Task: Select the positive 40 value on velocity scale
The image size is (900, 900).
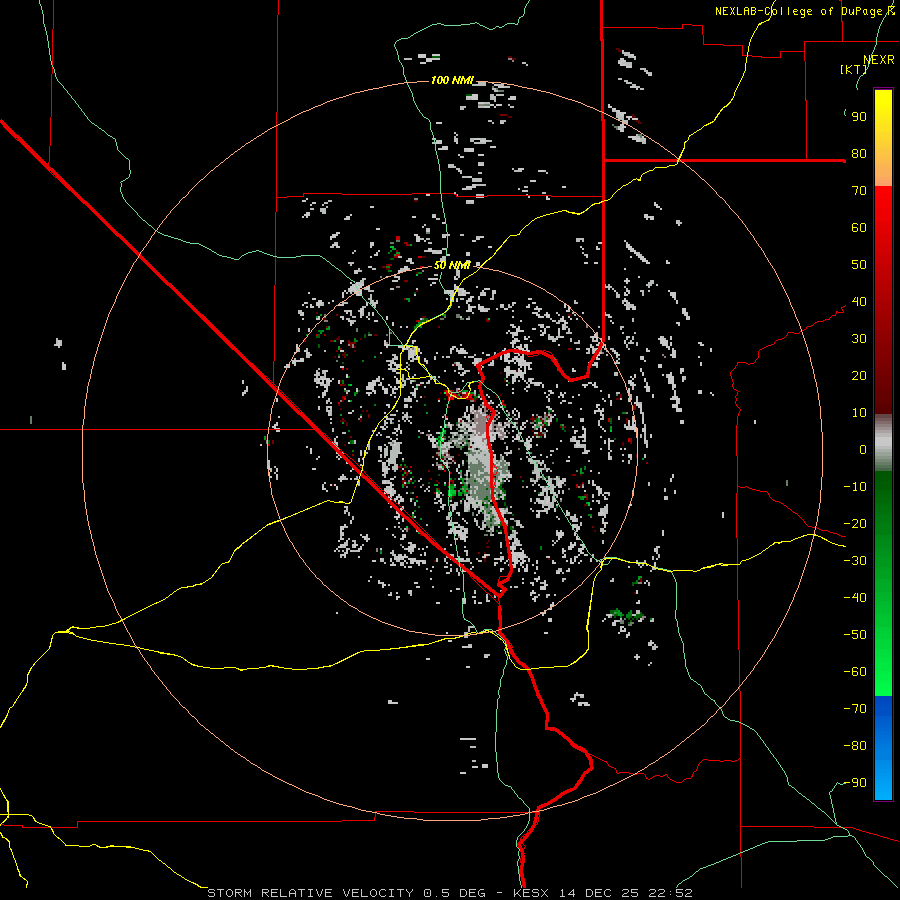Action: (859, 302)
